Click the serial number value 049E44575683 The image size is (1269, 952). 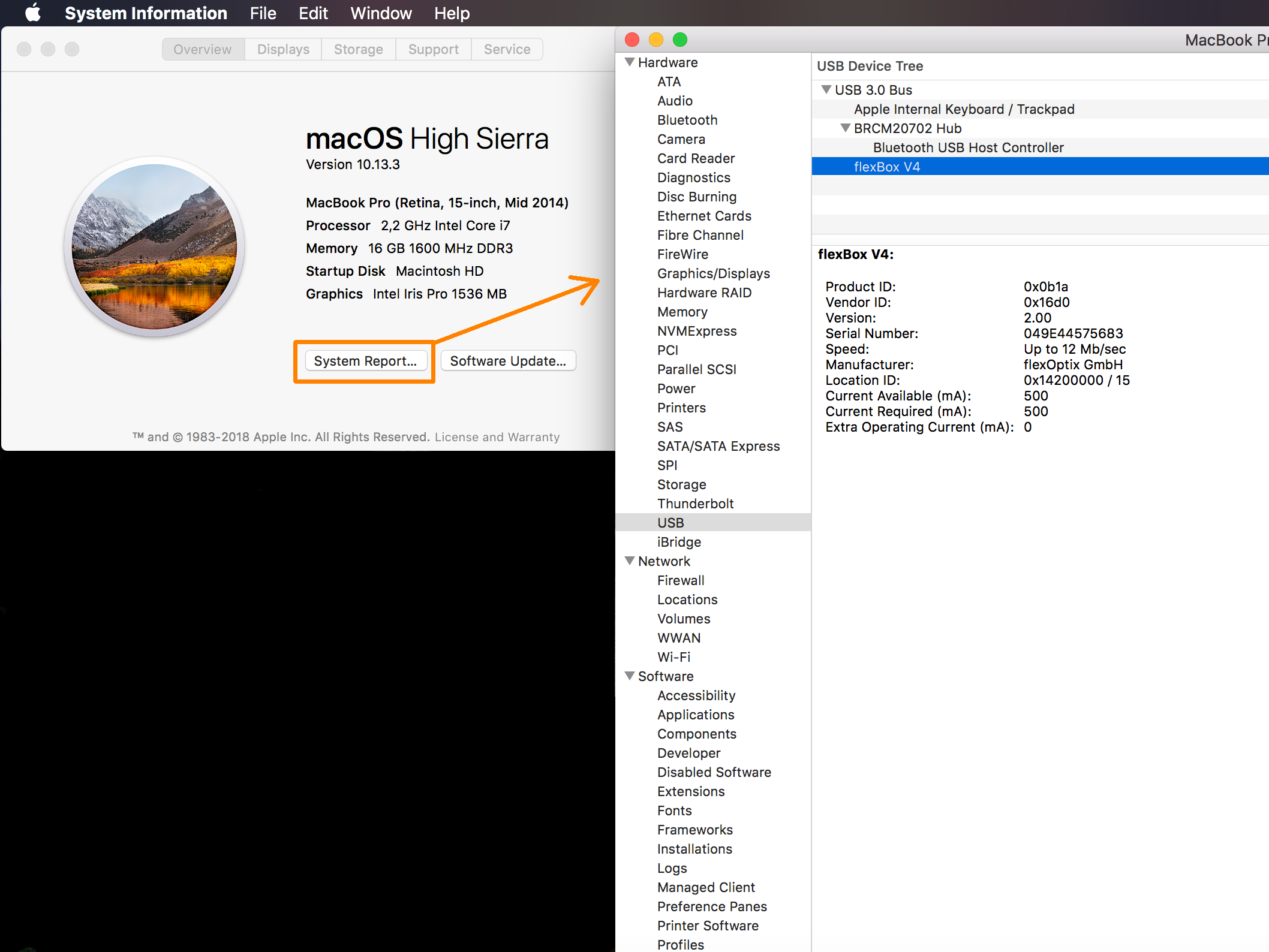[1073, 333]
